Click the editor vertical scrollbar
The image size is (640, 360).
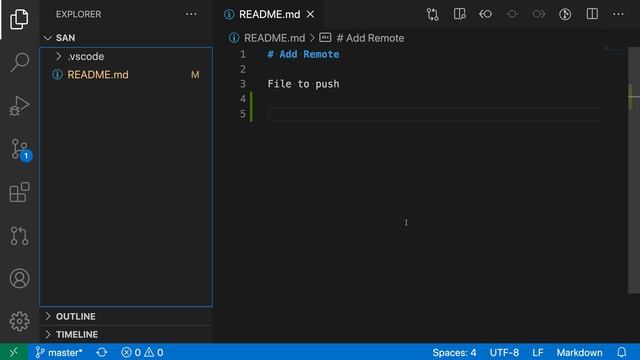[634, 170]
